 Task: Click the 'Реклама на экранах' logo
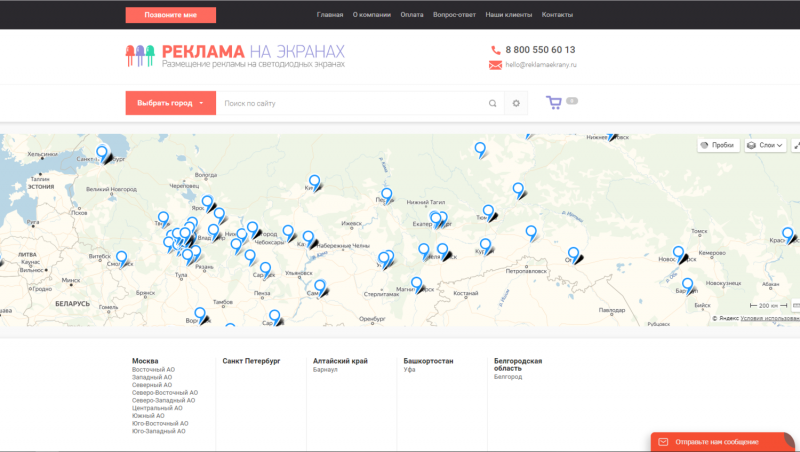coord(235,56)
